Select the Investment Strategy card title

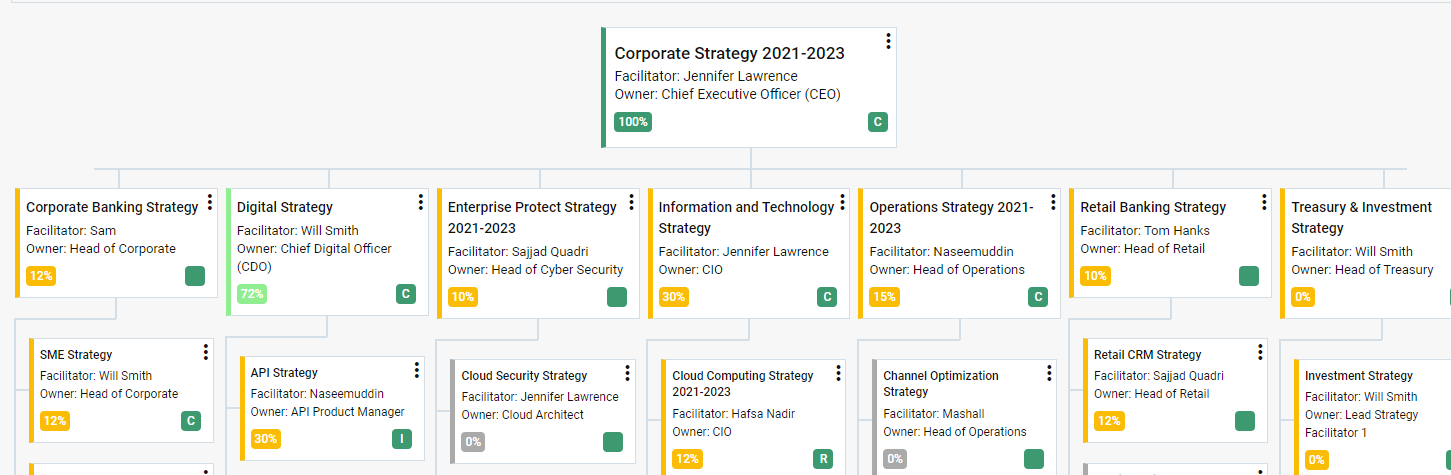tap(1359, 376)
